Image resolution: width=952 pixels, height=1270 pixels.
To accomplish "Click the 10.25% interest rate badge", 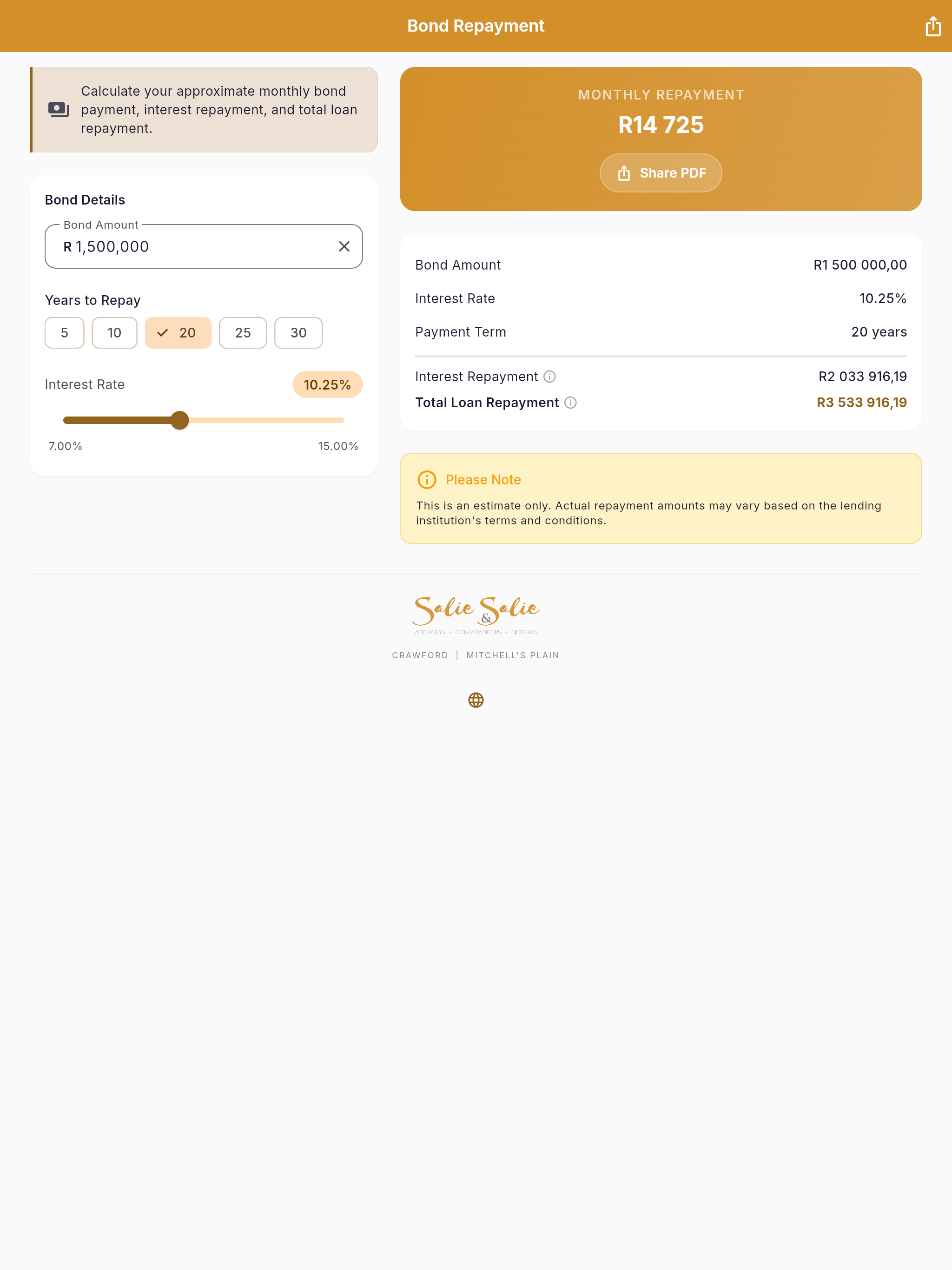I will (327, 385).
